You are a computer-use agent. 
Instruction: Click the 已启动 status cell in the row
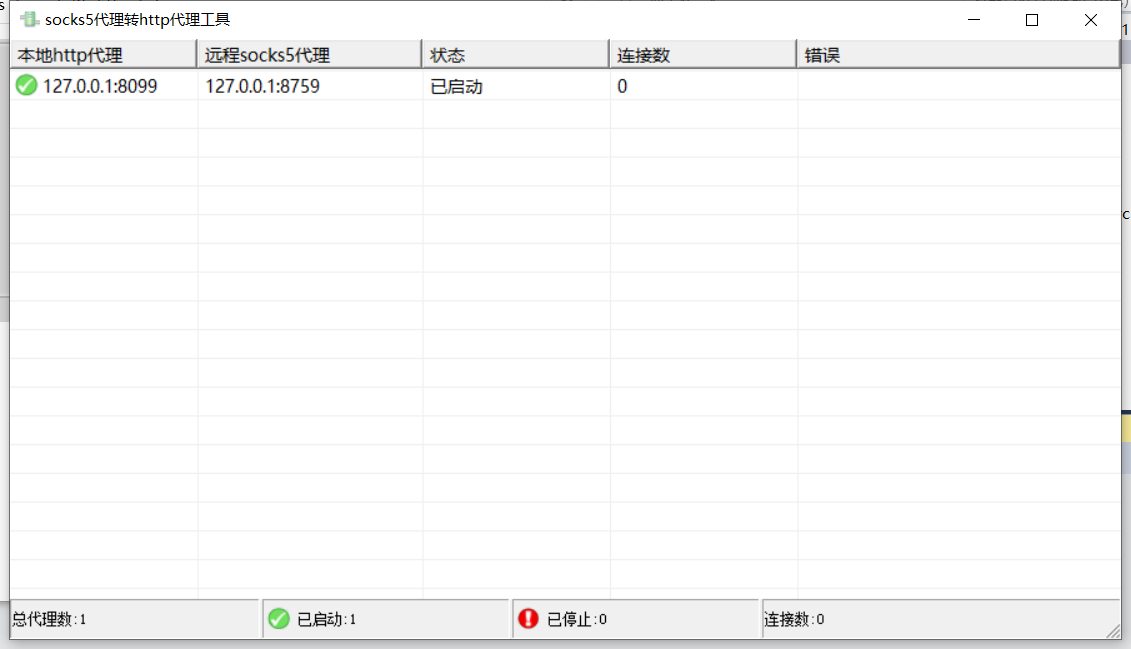pos(457,87)
